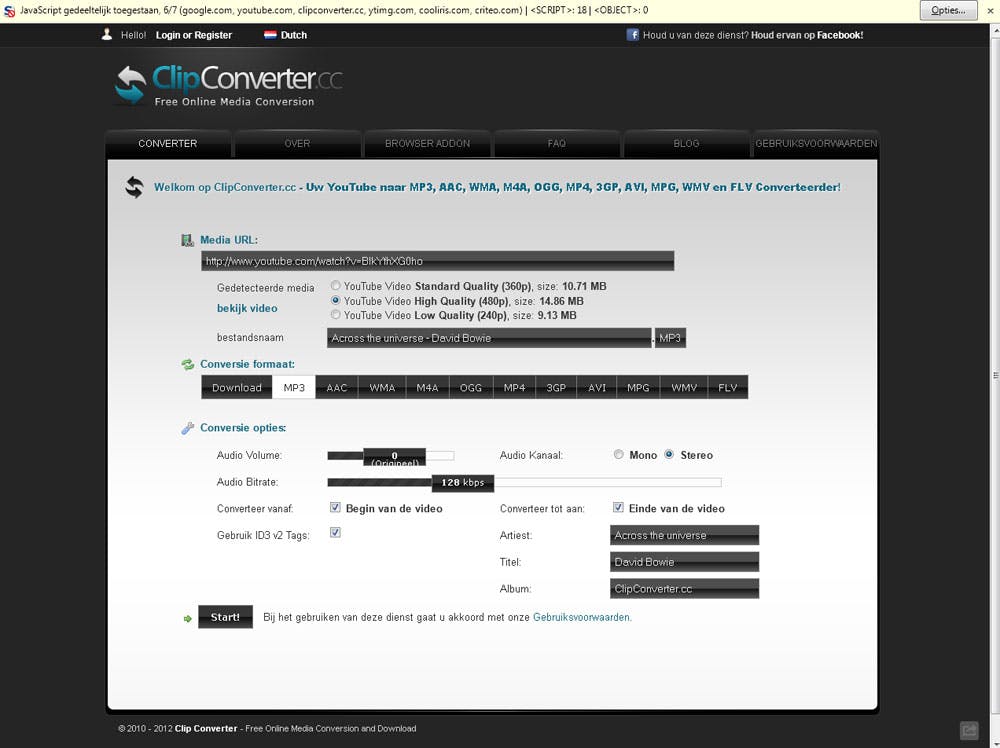Click the NoScript icon in notification bar

pyautogui.click(x=10, y=11)
